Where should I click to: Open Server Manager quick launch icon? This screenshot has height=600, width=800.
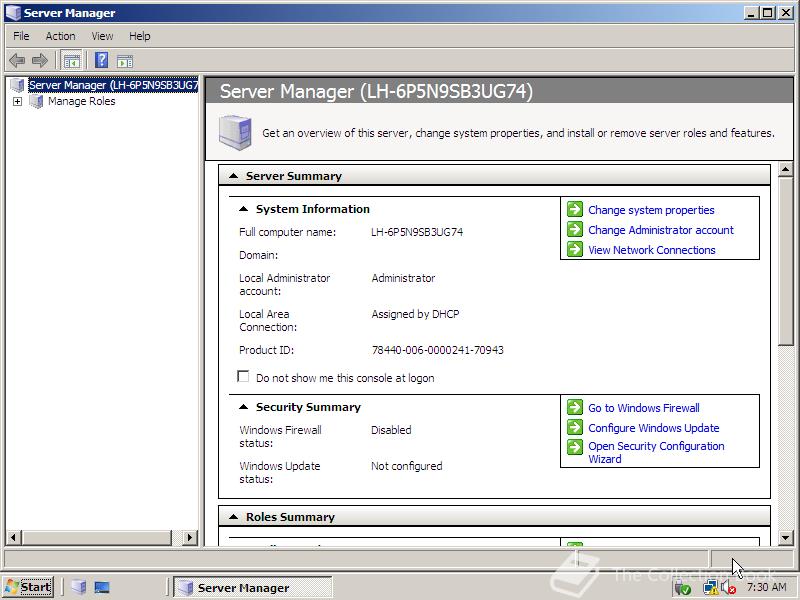tap(79, 587)
